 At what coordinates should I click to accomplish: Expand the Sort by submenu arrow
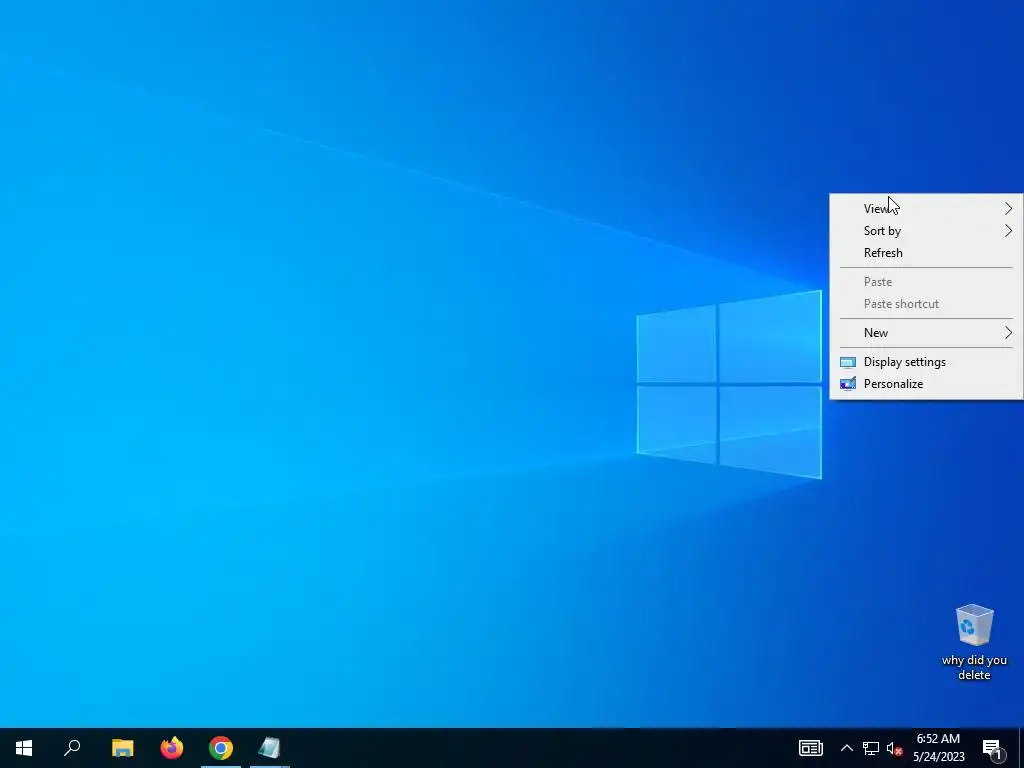tap(1008, 231)
